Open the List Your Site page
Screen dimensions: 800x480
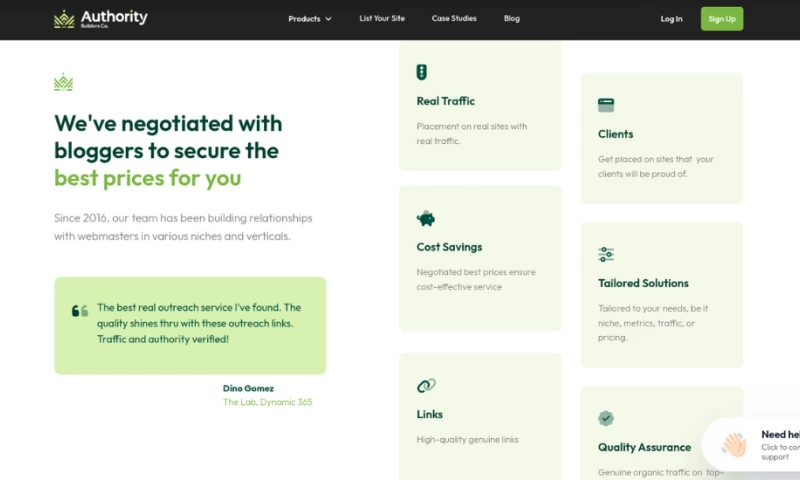[380, 19]
